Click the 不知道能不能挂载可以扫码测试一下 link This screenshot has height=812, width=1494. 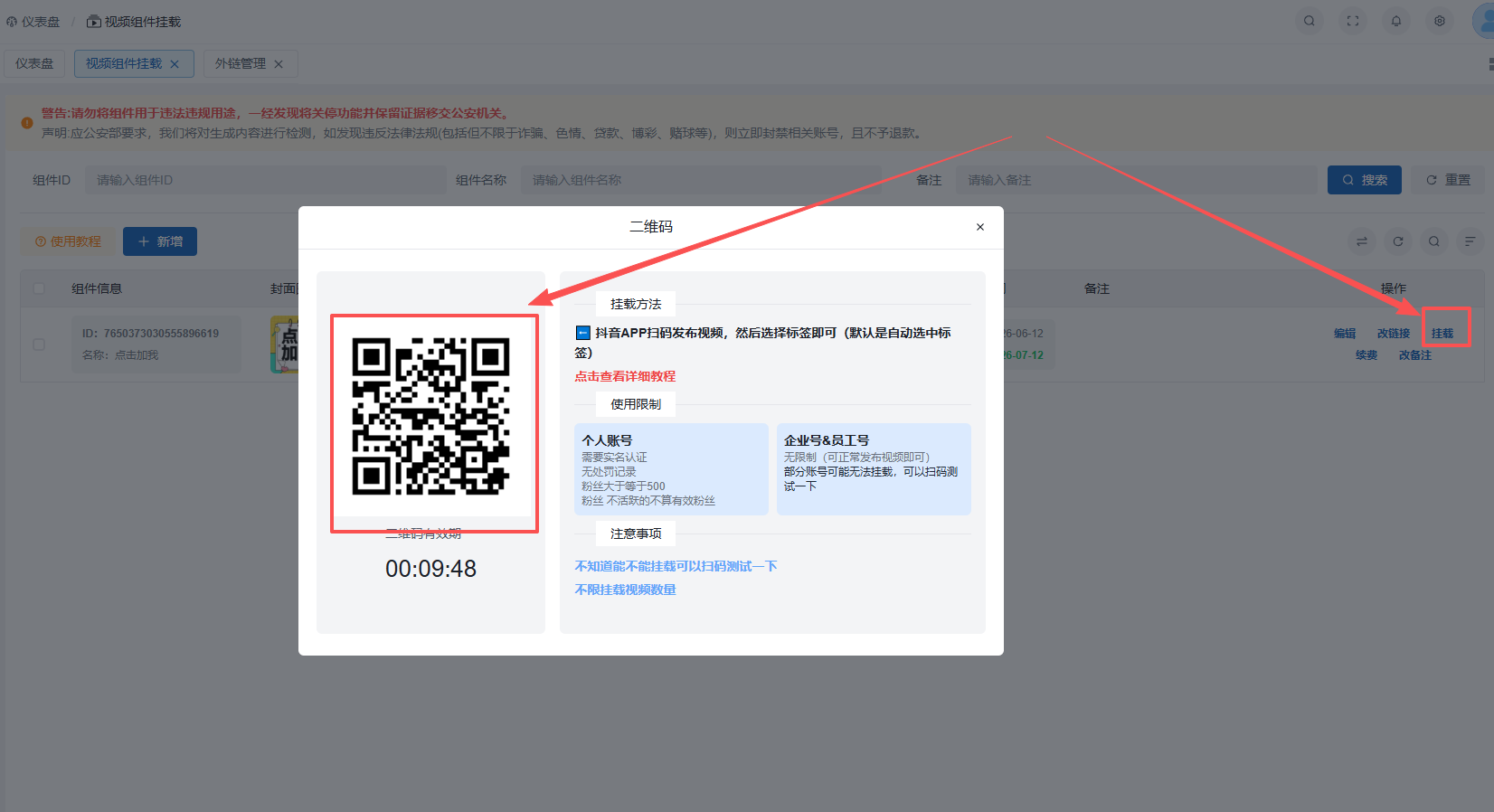coord(676,566)
